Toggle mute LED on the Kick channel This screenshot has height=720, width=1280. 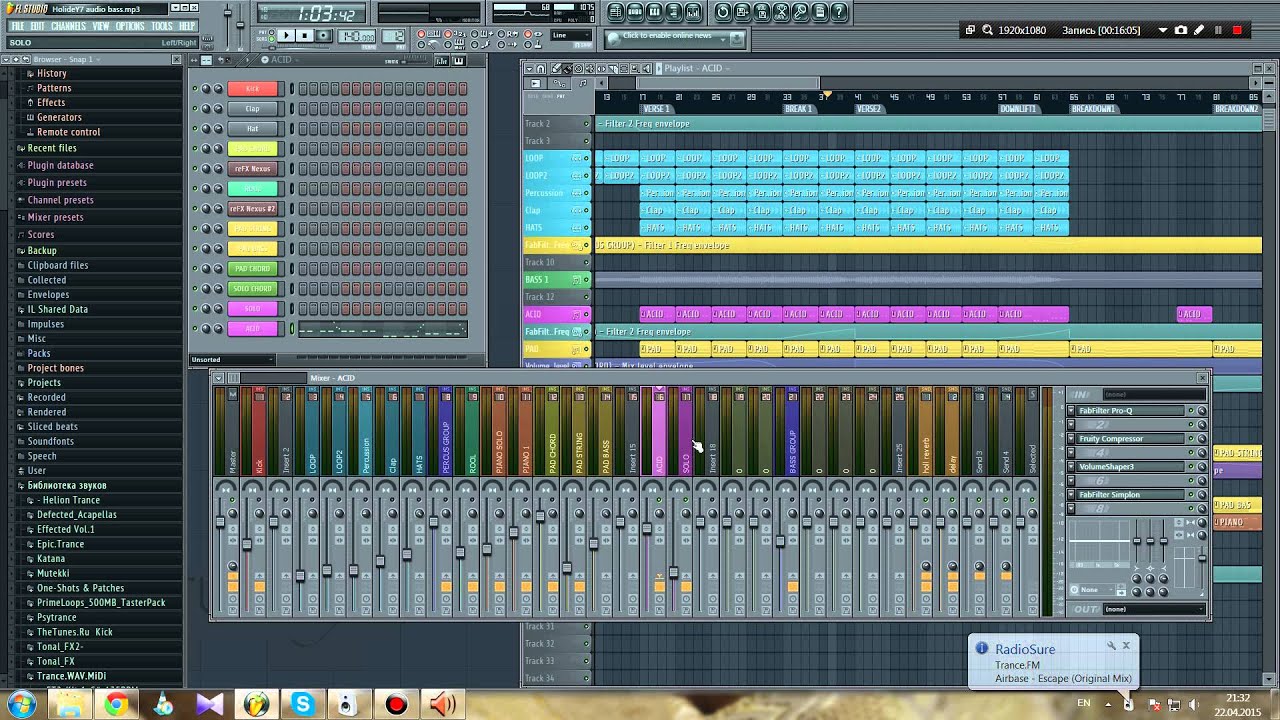pyautogui.click(x=194, y=89)
